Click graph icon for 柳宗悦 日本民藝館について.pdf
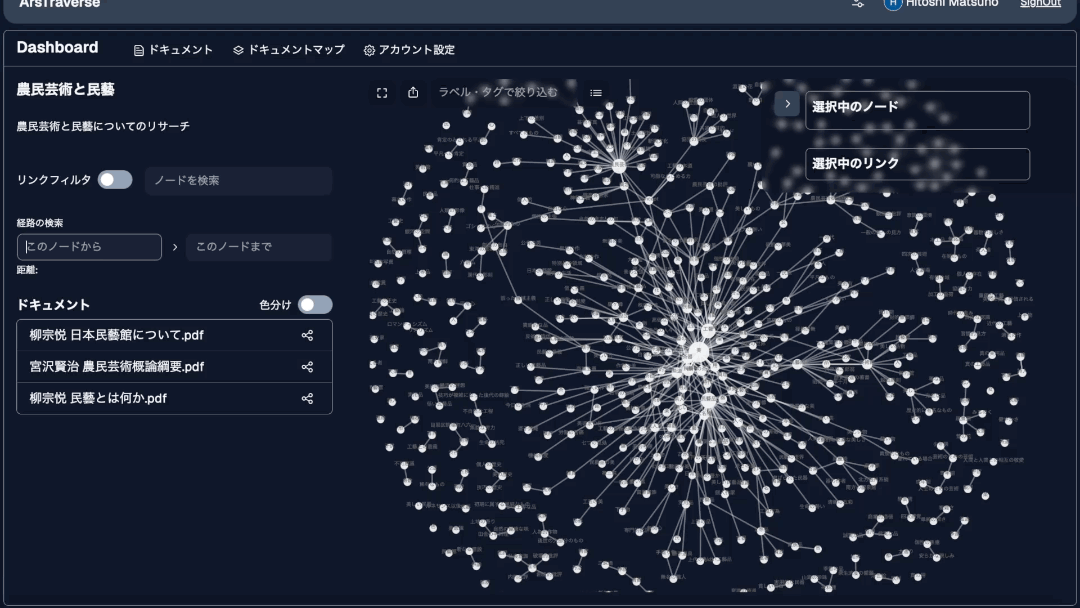 307,336
